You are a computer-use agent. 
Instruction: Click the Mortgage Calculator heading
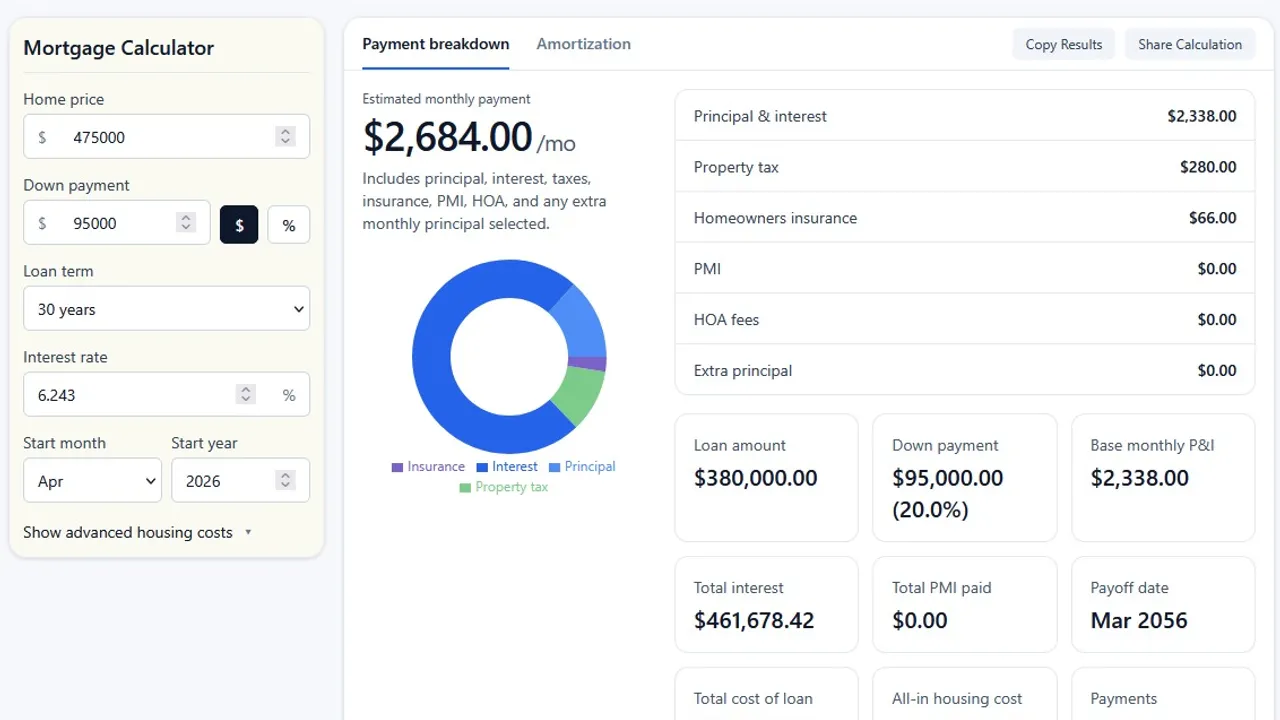coord(118,48)
